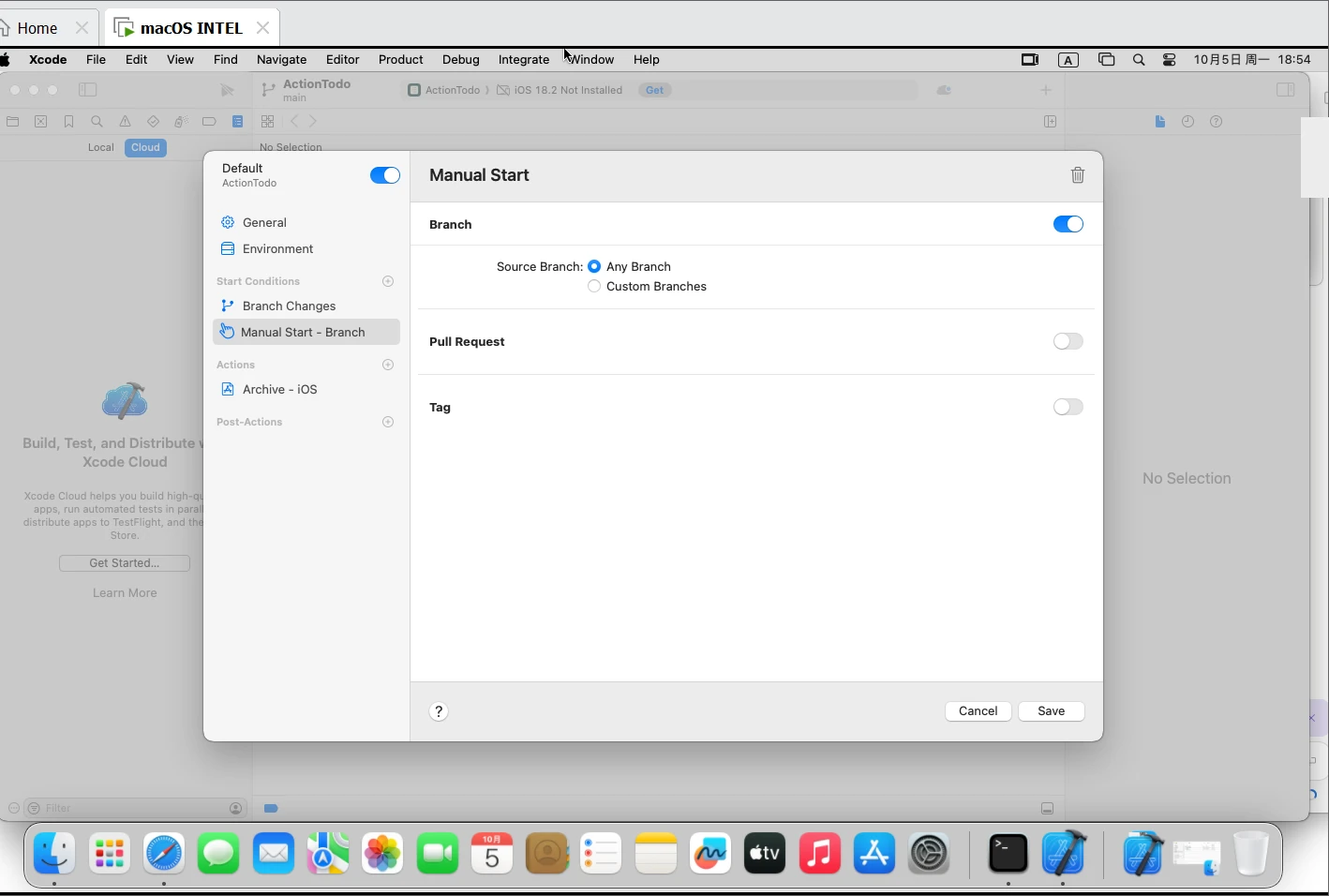Select the Branch Changes start condition
Viewport: 1329px width, 896px height.
(x=306, y=306)
